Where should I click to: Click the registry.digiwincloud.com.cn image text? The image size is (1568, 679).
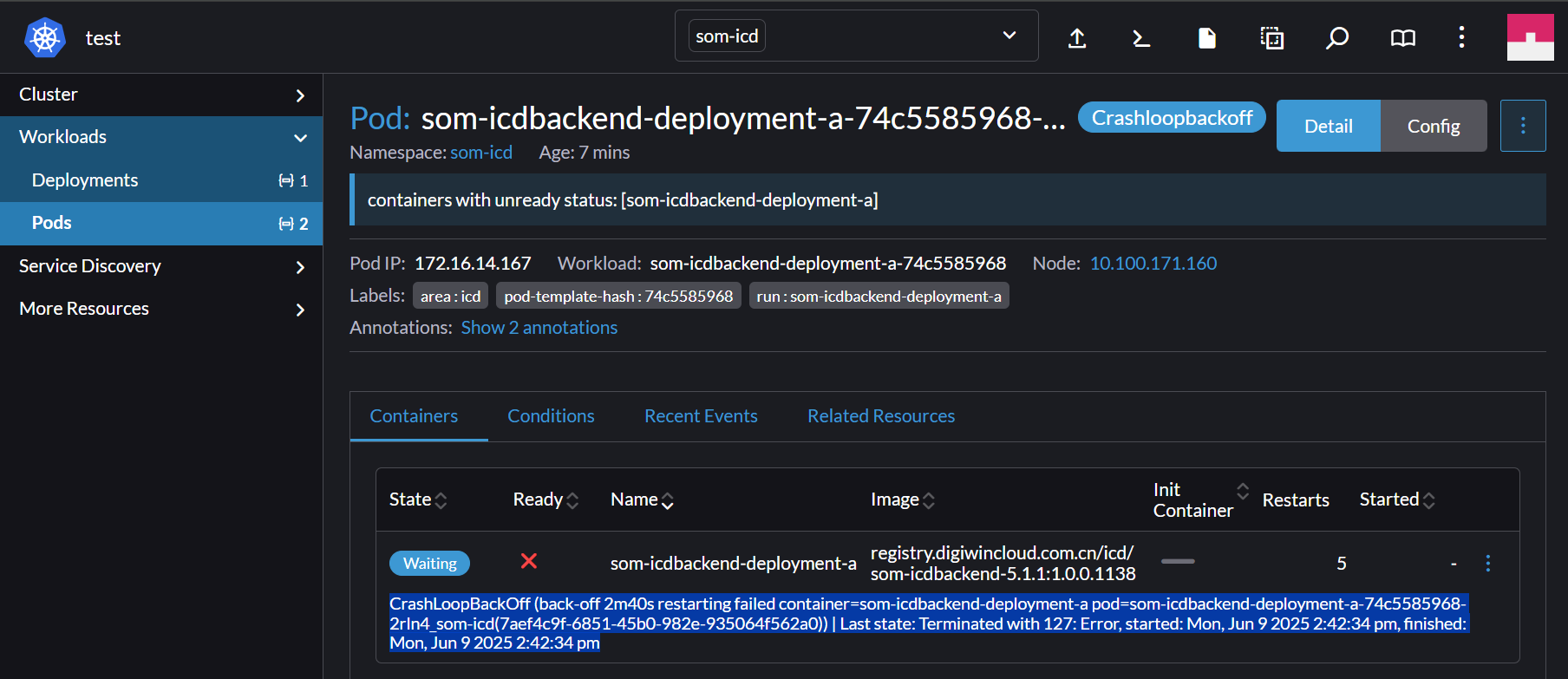point(1003,564)
